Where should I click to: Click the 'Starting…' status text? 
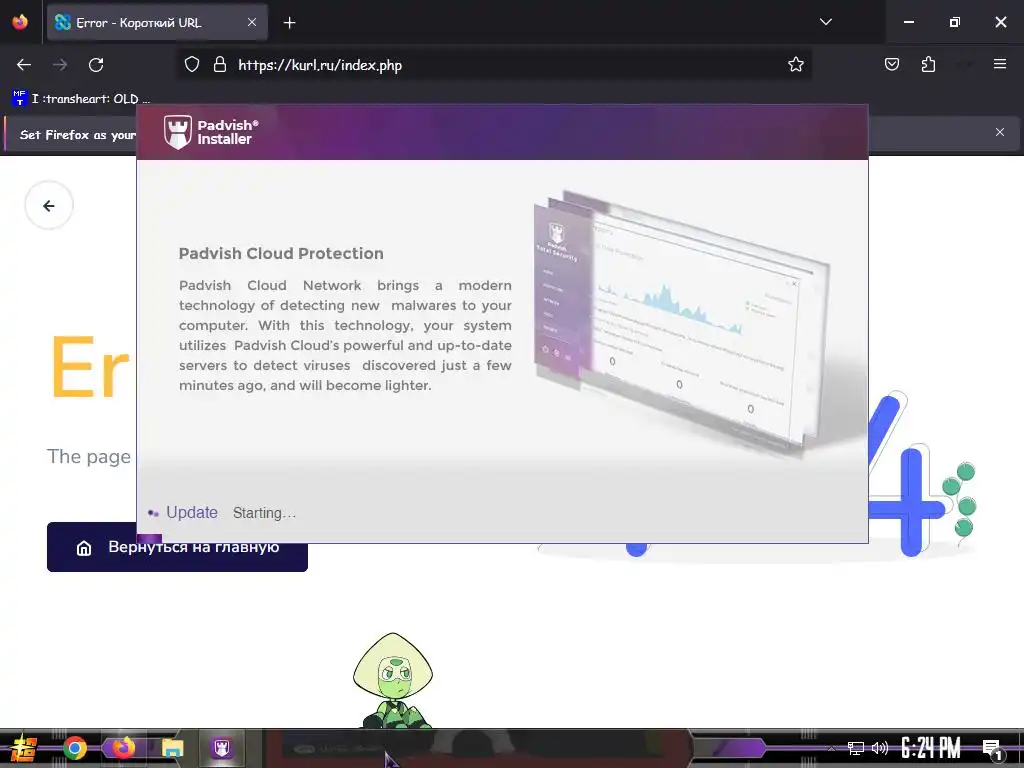(x=264, y=513)
